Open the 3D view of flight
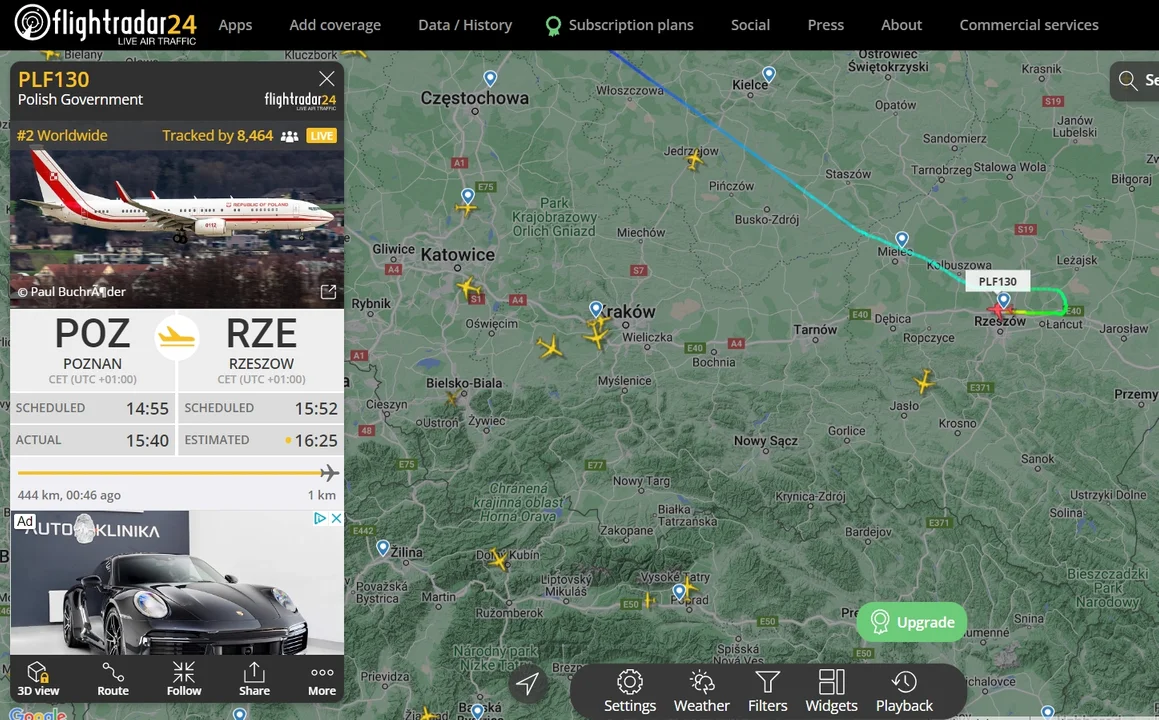1159x720 pixels. click(x=38, y=679)
